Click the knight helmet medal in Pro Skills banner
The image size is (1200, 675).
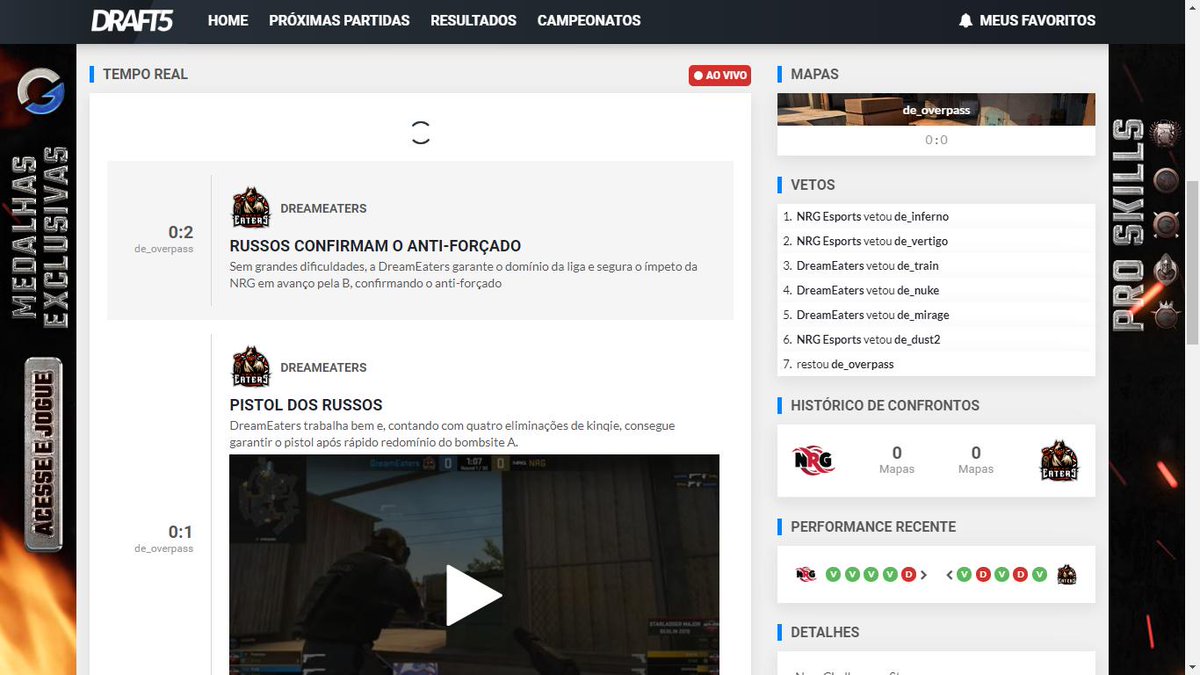1165,270
